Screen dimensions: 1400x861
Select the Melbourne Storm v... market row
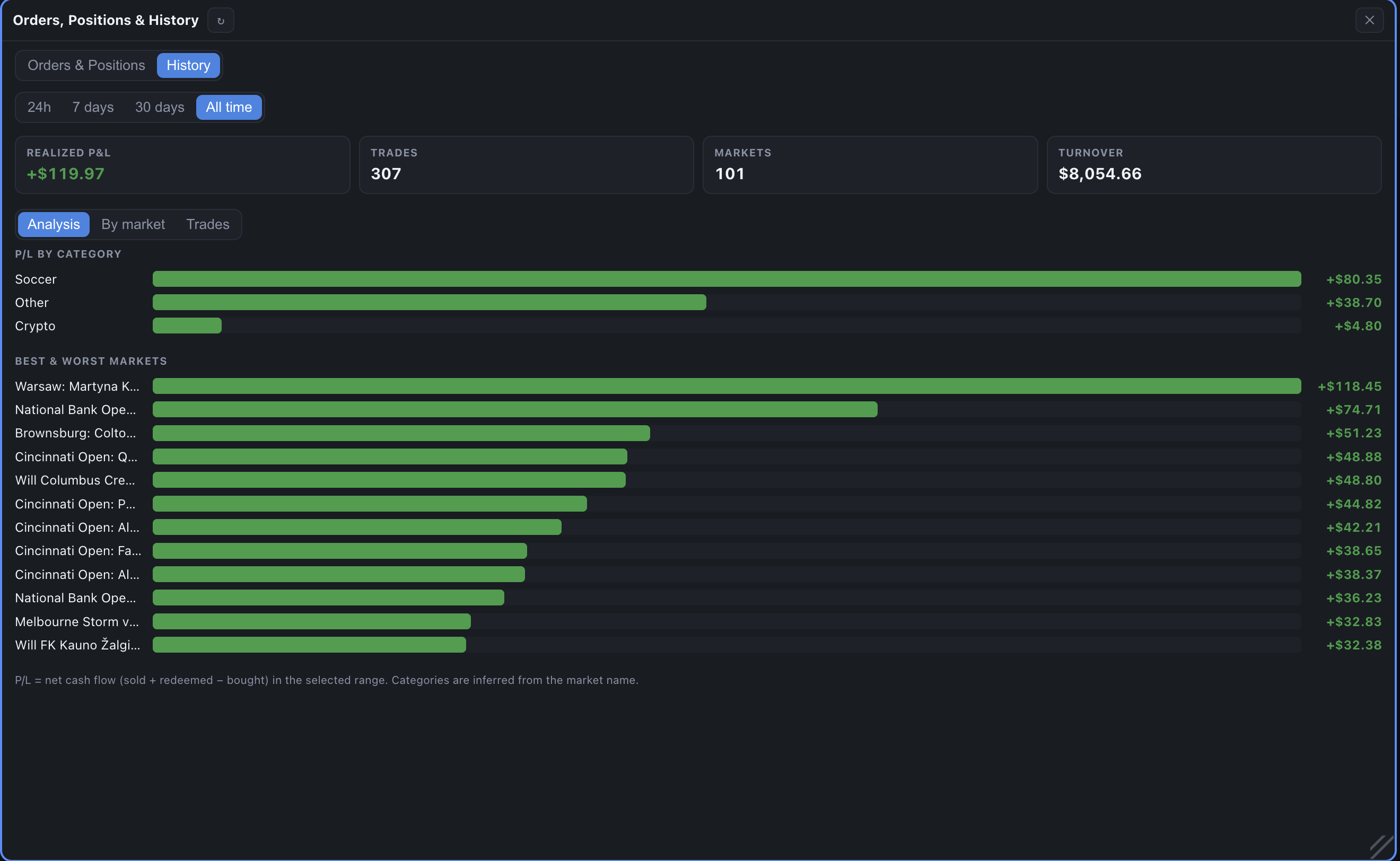click(698, 621)
